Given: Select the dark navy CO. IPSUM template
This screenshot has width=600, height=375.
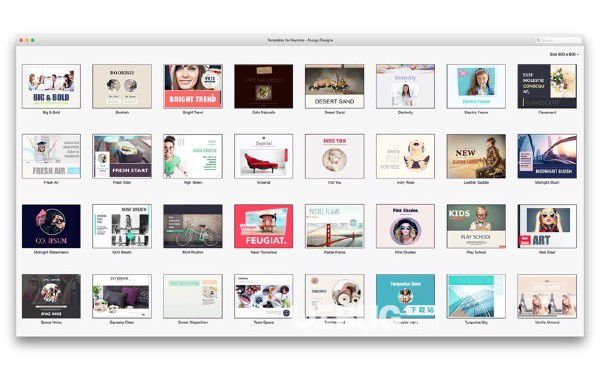Looking at the screenshot, I should click(51, 226).
